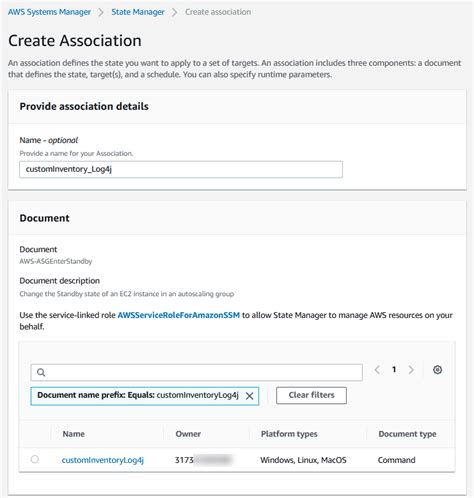
Task: Sort by Document type column header
Action: click(x=407, y=434)
